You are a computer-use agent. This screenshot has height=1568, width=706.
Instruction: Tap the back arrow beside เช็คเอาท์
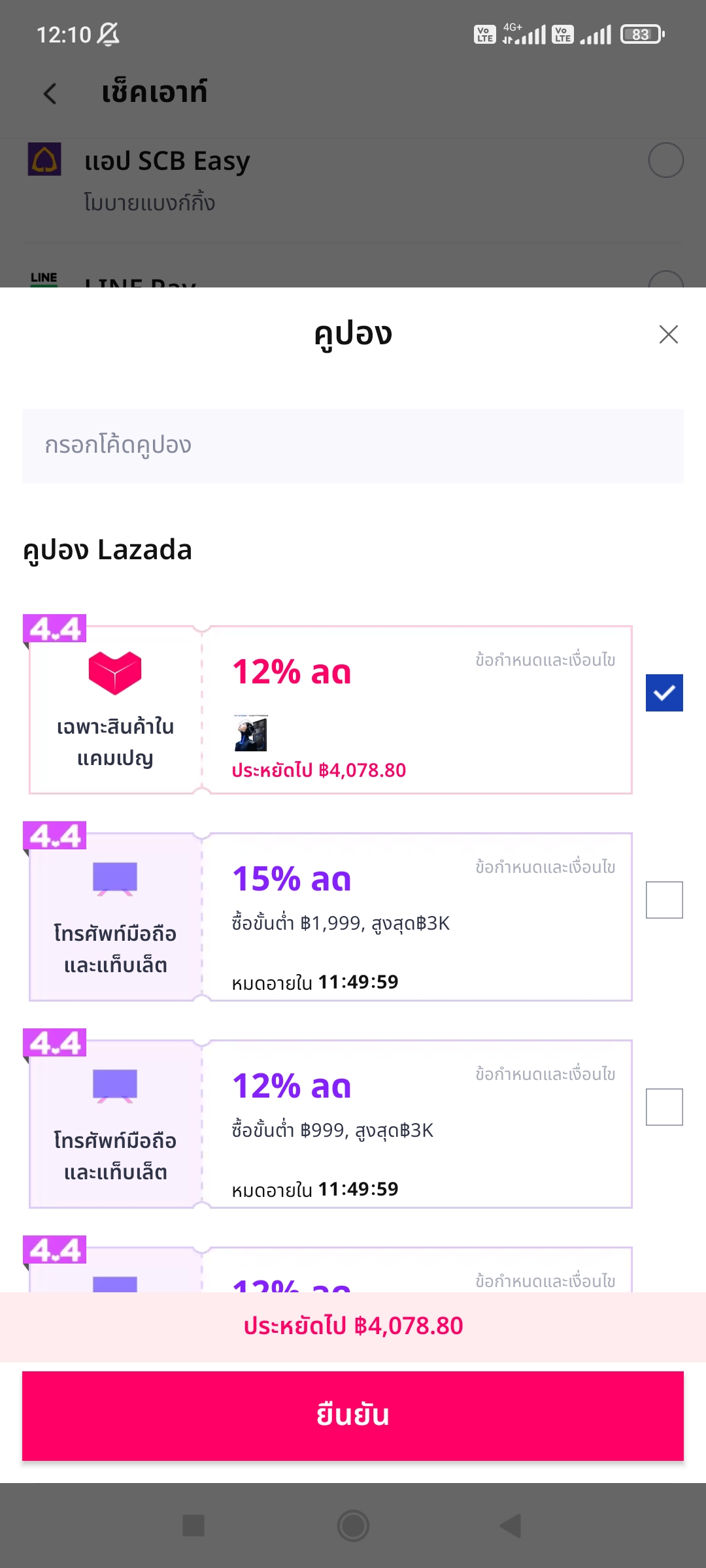tap(50, 93)
